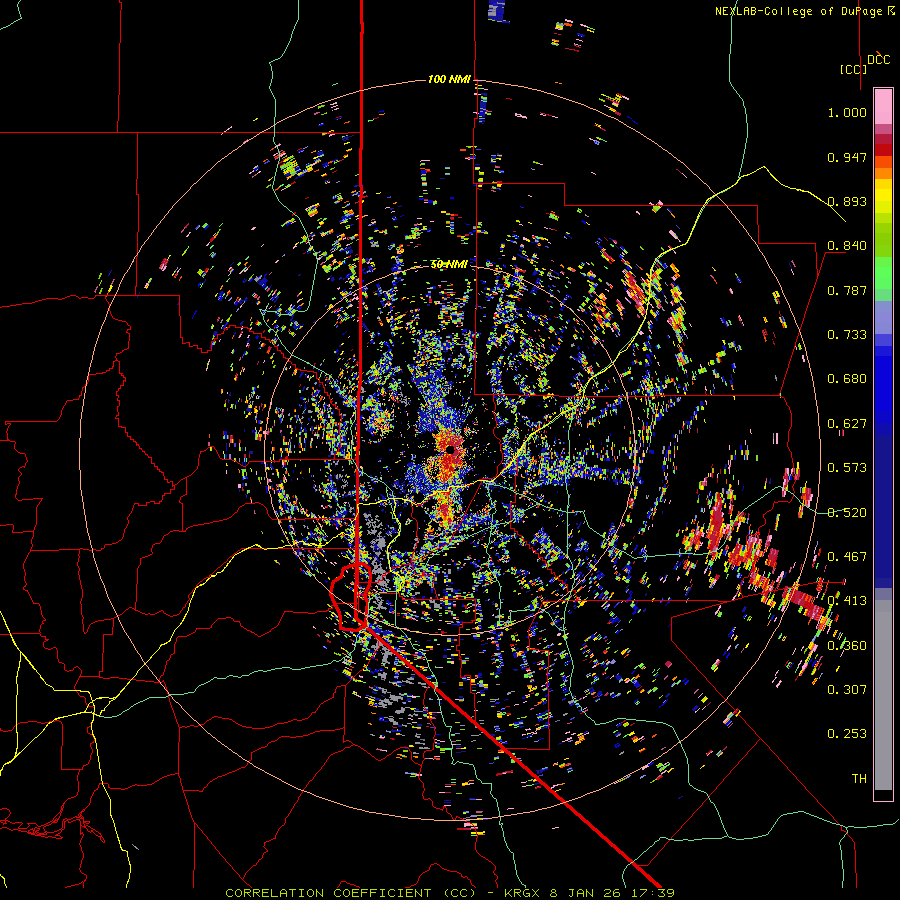Select the 0.307 scale value

point(847,690)
